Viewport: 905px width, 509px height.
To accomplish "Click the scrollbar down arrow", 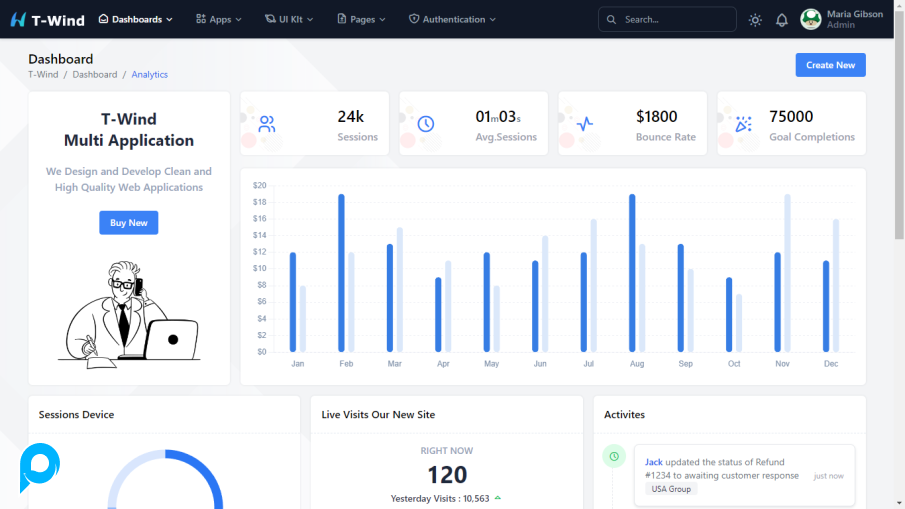I will tap(899, 504).
